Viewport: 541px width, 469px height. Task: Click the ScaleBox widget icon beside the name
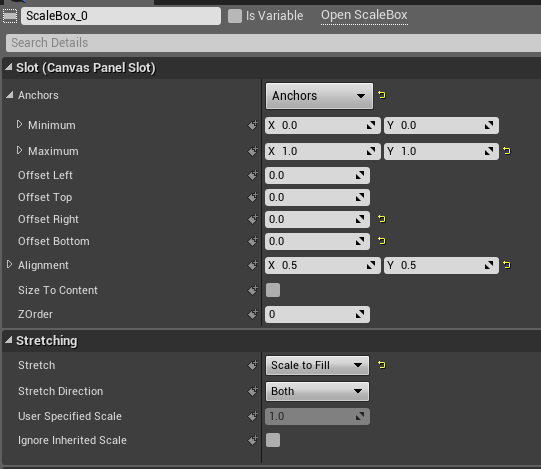(x=10, y=16)
